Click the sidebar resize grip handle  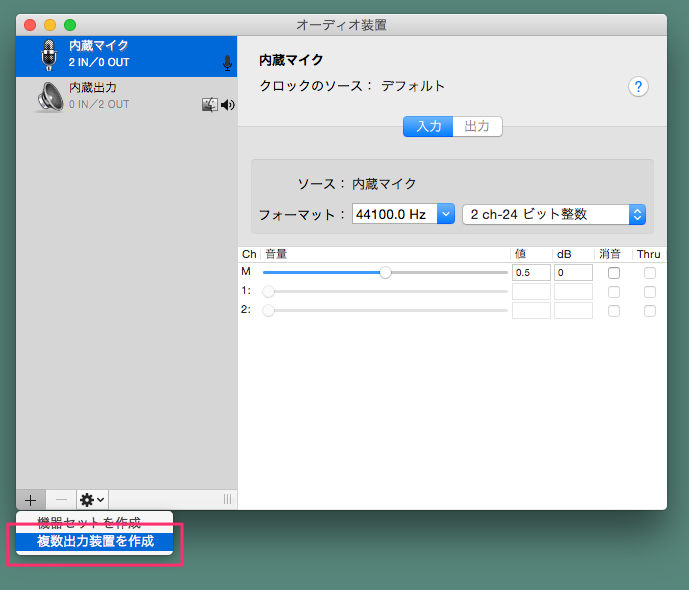click(227, 500)
